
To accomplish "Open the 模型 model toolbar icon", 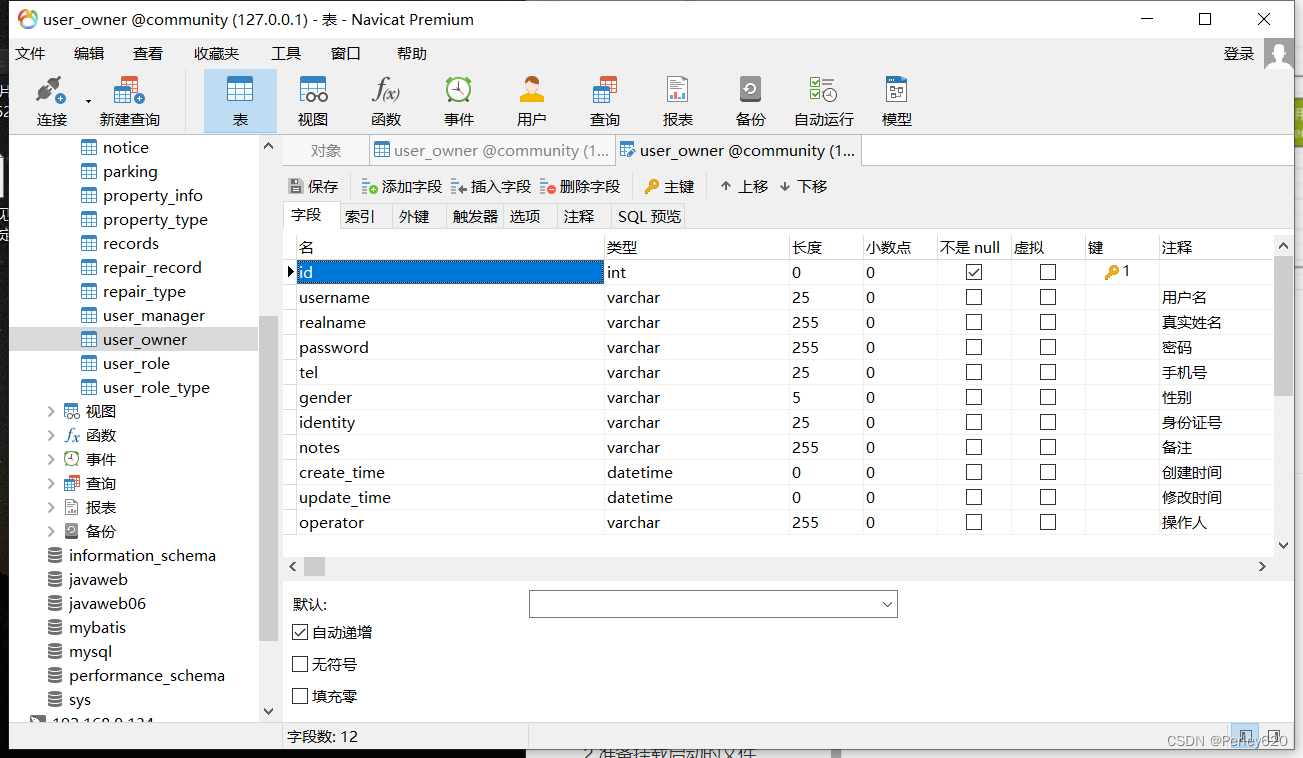I will pyautogui.click(x=897, y=102).
